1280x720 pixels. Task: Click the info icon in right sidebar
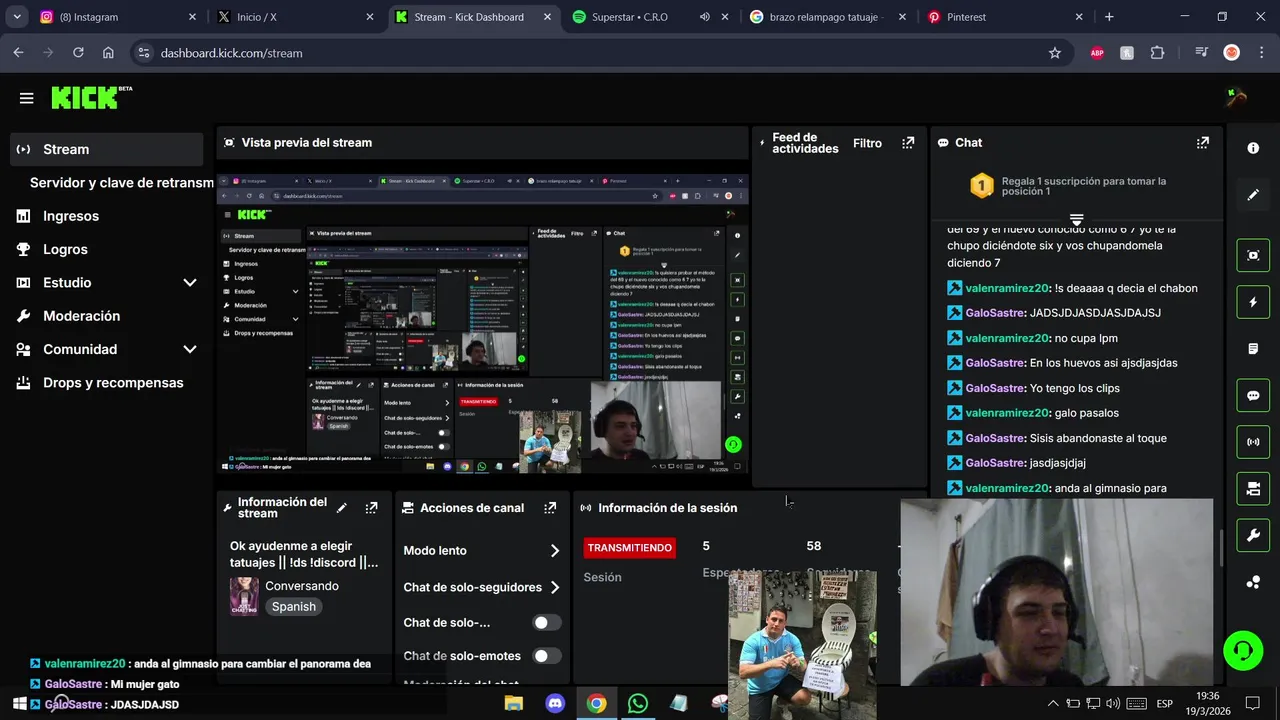click(1253, 148)
